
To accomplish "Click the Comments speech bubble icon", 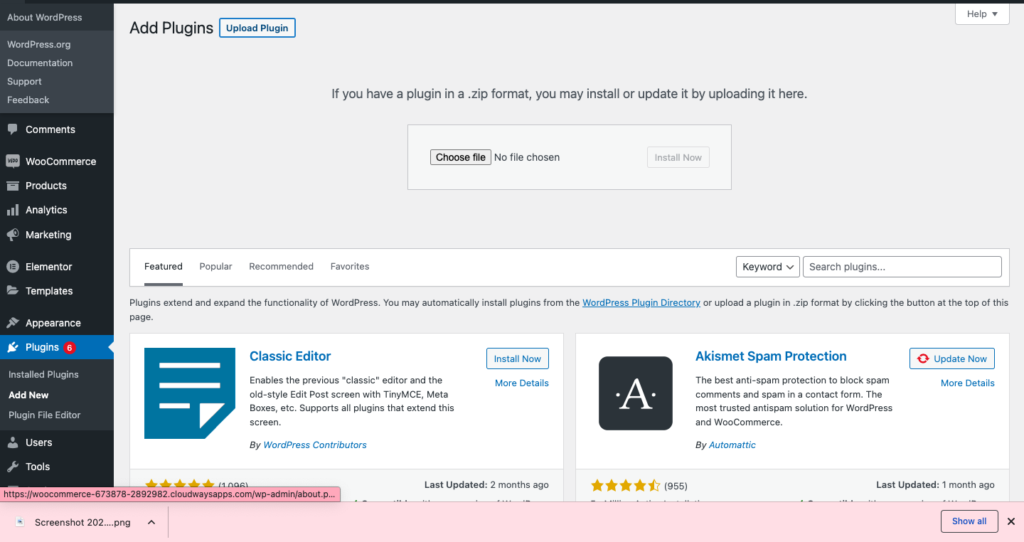I will point(12,129).
